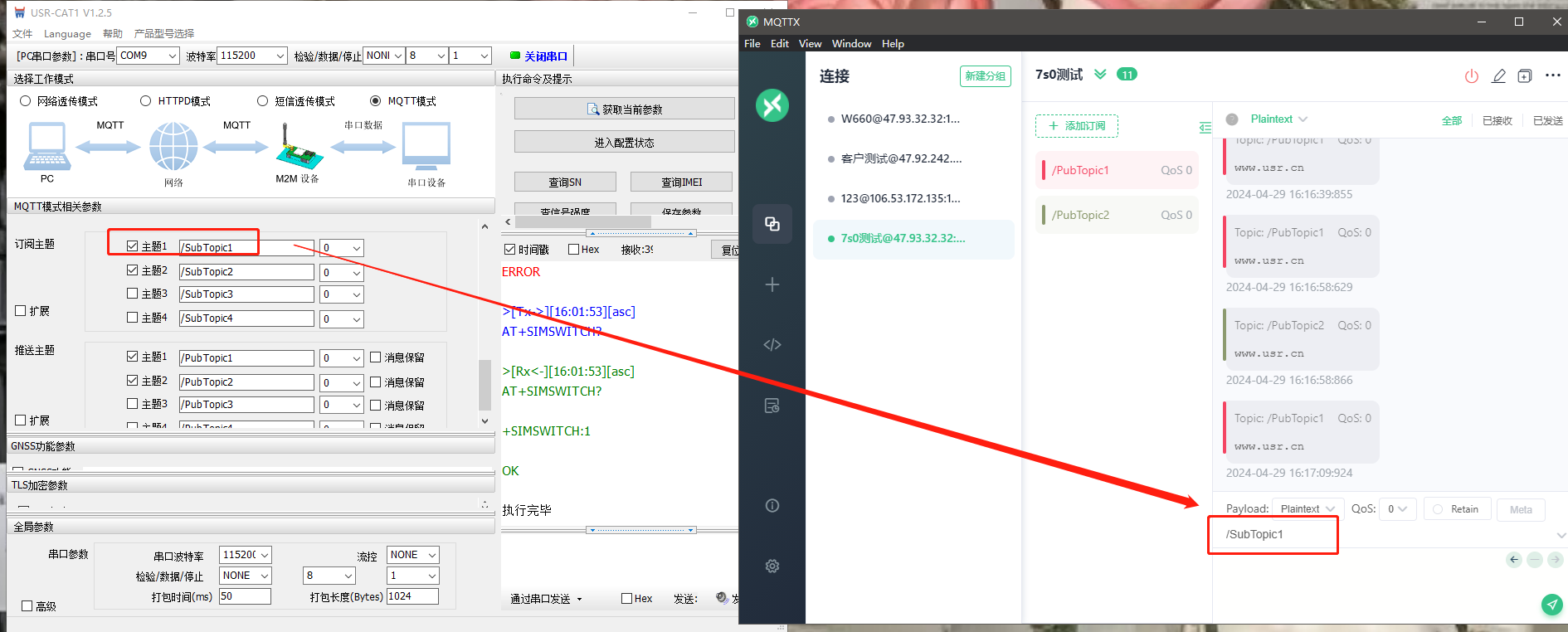
Task: Open the 115200 baud rate dropdown at top
Action: click(x=252, y=56)
